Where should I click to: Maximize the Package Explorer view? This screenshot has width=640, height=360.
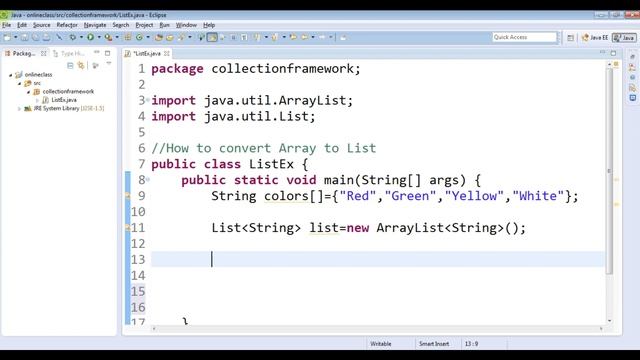click(108, 53)
